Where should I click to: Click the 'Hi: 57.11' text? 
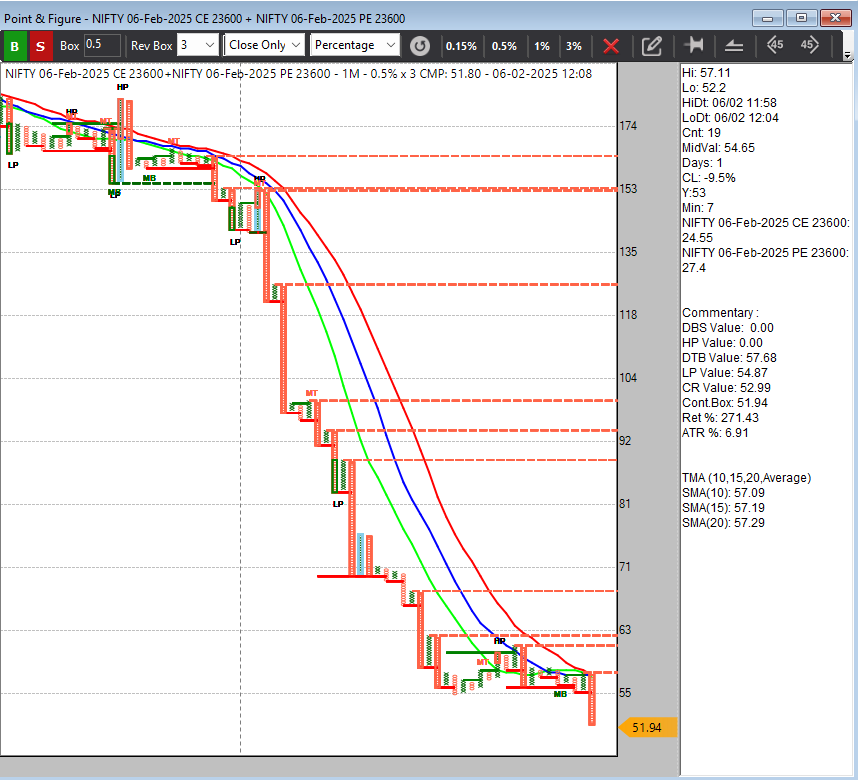pos(706,73)
